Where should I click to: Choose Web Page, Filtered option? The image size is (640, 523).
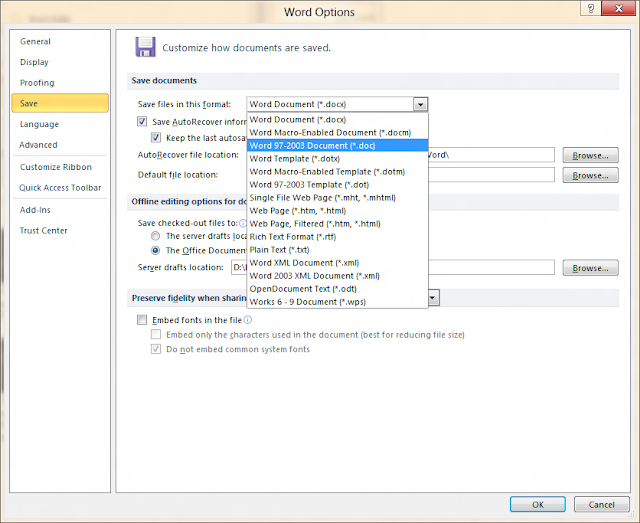click(x=338, y=224)
